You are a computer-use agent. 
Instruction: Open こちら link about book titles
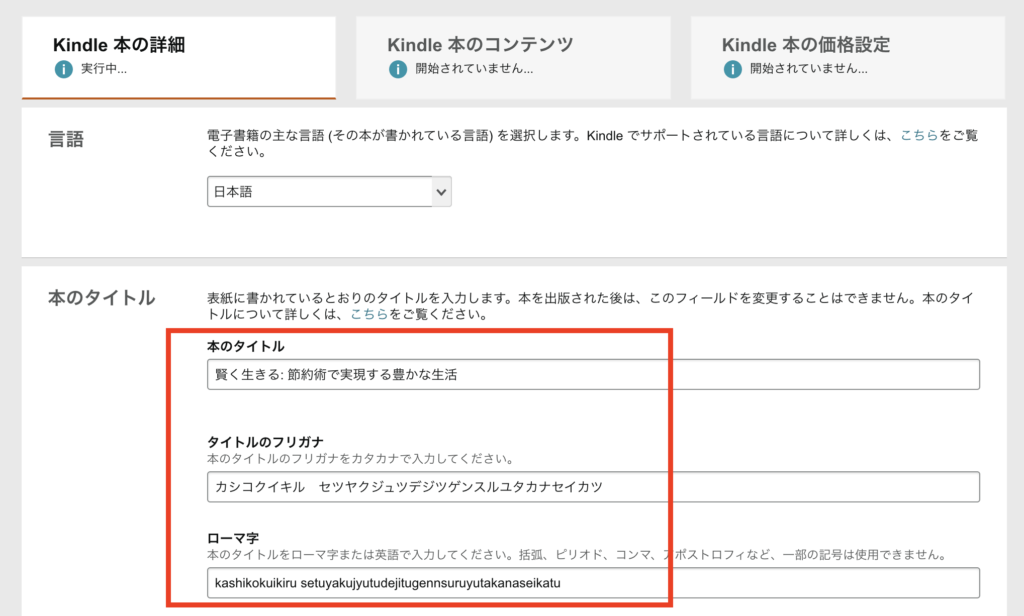[x=369, y=314]
